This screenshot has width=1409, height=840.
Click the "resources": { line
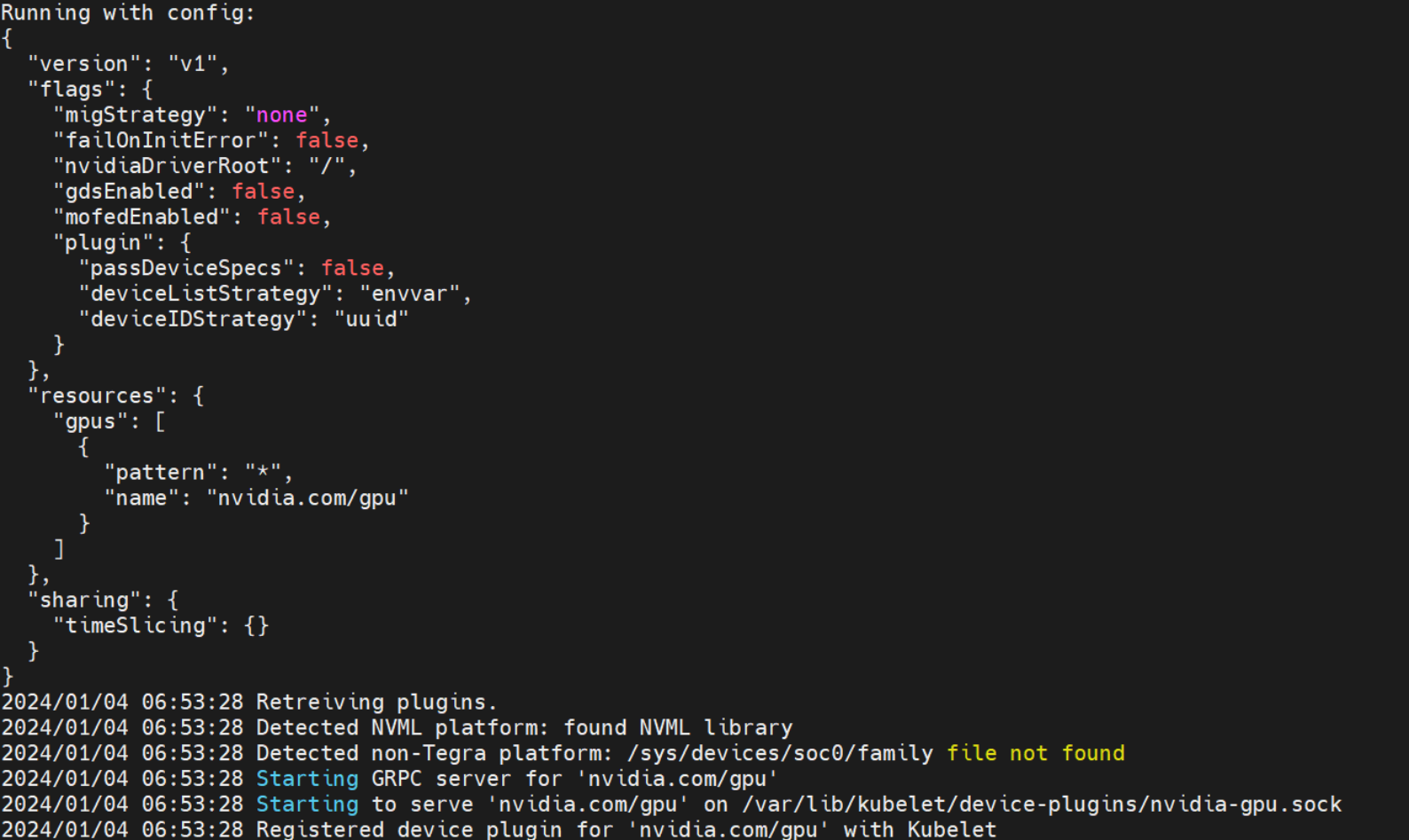(116, 396)
